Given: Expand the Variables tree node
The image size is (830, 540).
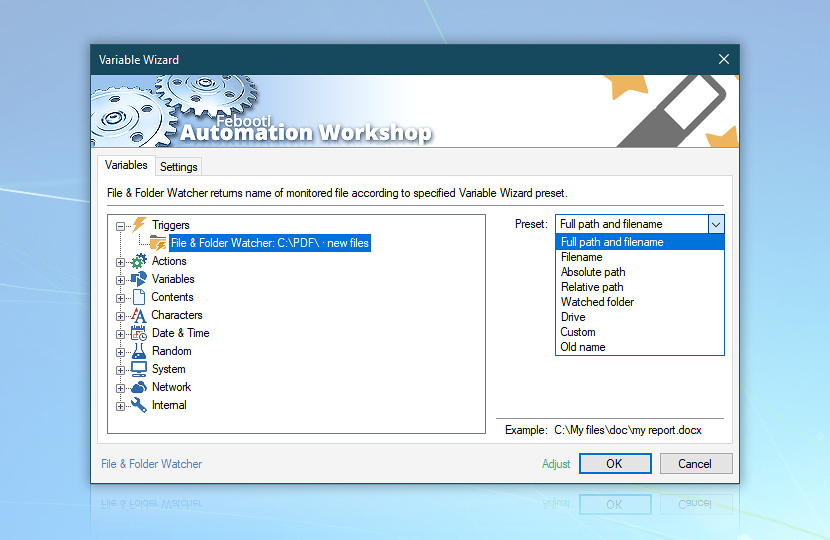Looking at the screenshot, I should (121, 280).
